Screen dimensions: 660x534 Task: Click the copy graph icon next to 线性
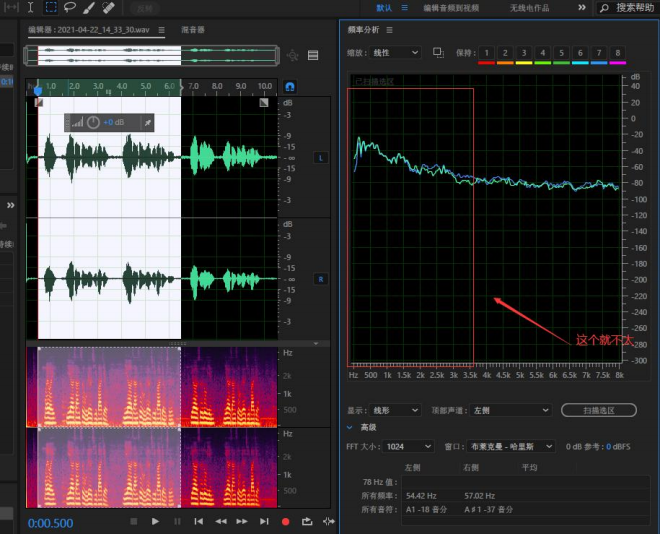point(438,53)
